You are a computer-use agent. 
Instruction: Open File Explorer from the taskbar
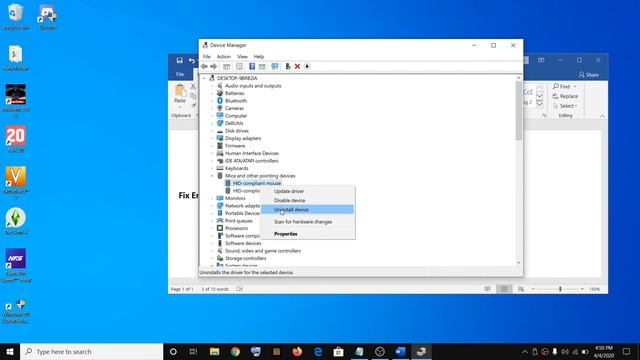click(214, 351)
